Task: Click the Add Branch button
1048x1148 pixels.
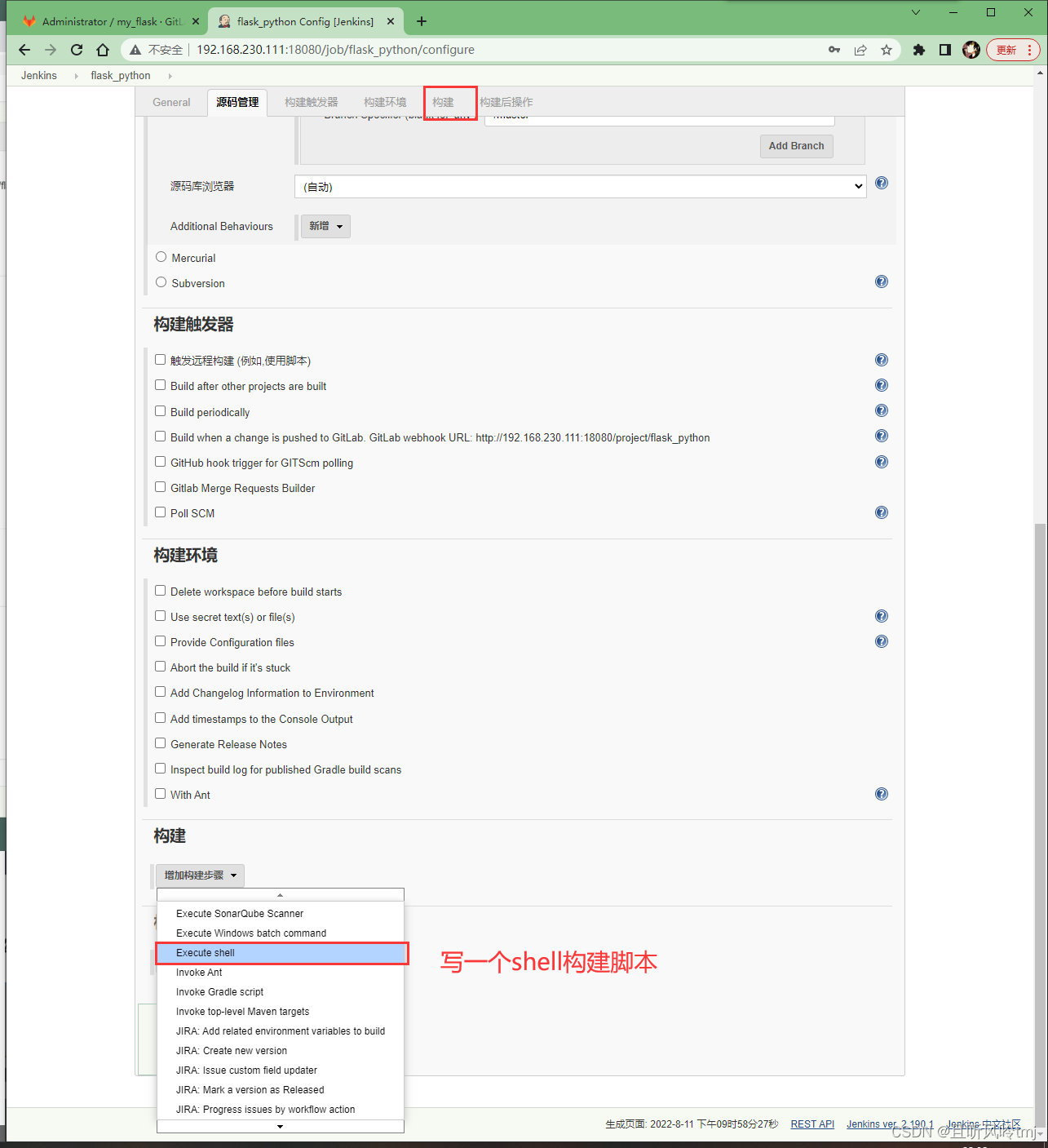Action: (797, 146)
